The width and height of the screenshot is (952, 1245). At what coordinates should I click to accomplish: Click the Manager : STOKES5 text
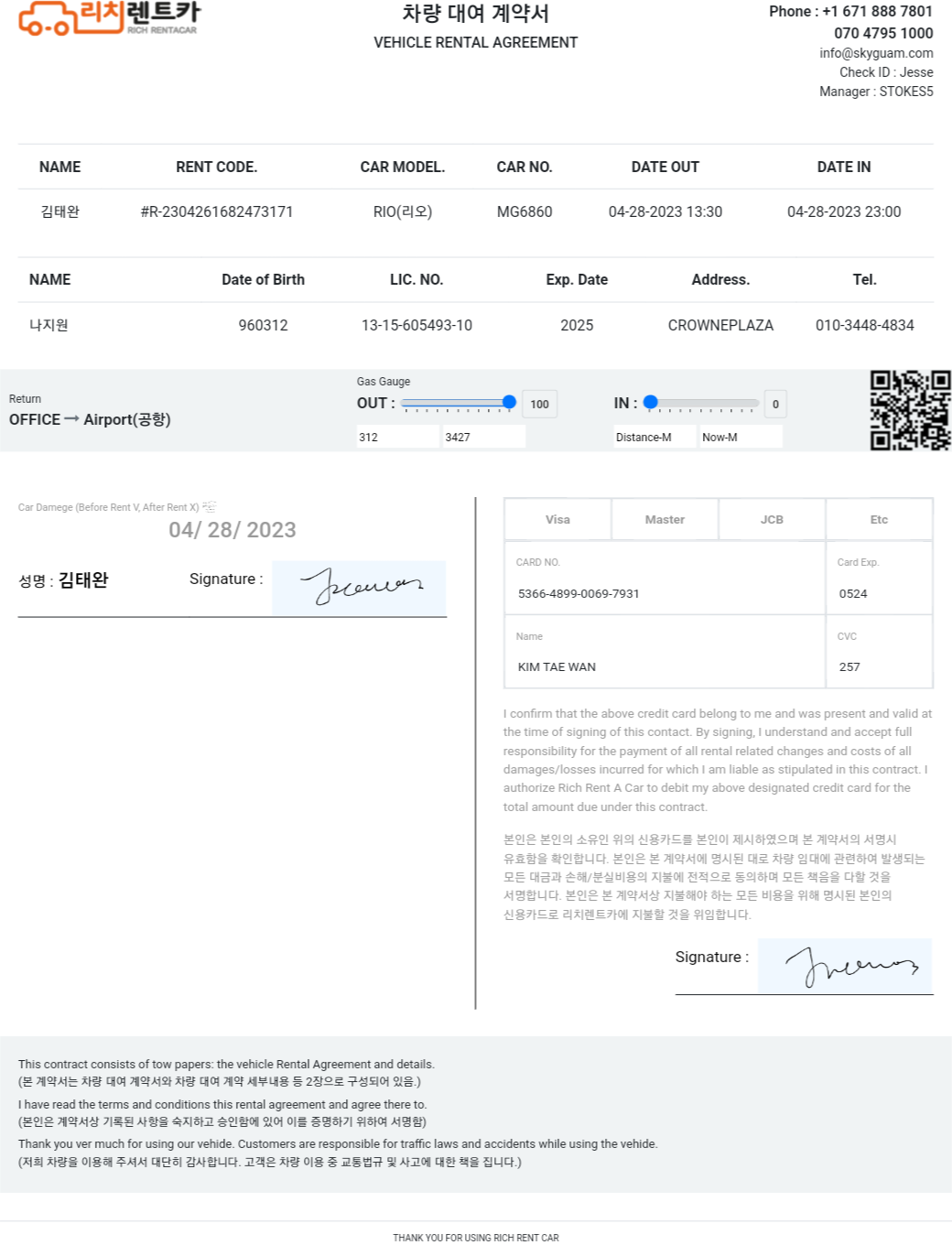876,92
